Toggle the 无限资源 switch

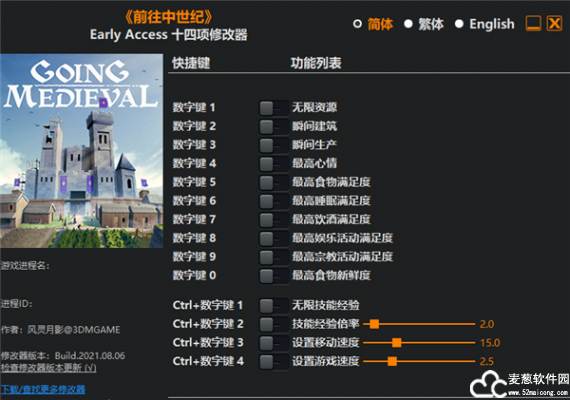pos(274,108)
